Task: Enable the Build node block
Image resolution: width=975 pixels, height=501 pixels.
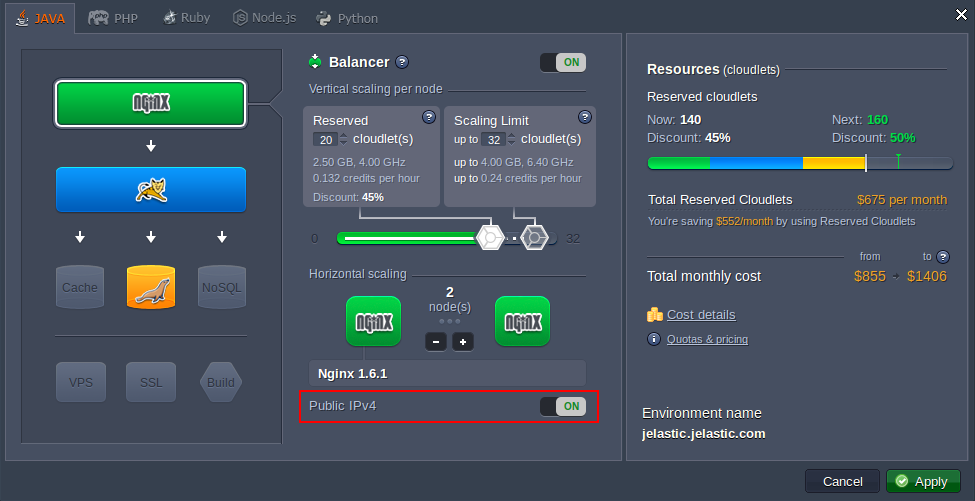Action: 221,382
